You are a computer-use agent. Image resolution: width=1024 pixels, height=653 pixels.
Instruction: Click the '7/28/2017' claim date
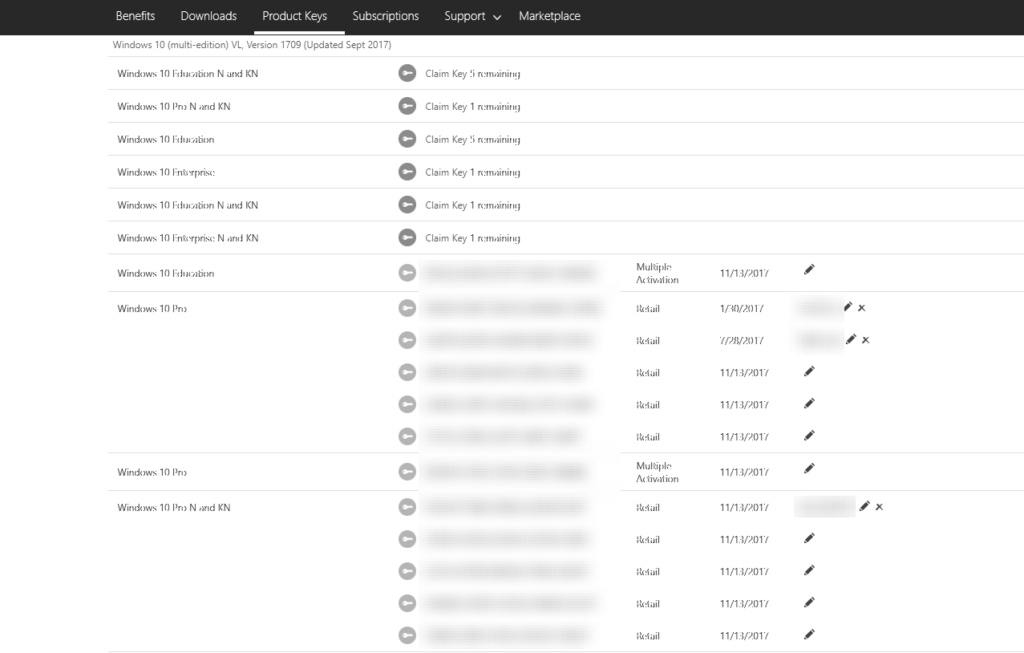741,340
